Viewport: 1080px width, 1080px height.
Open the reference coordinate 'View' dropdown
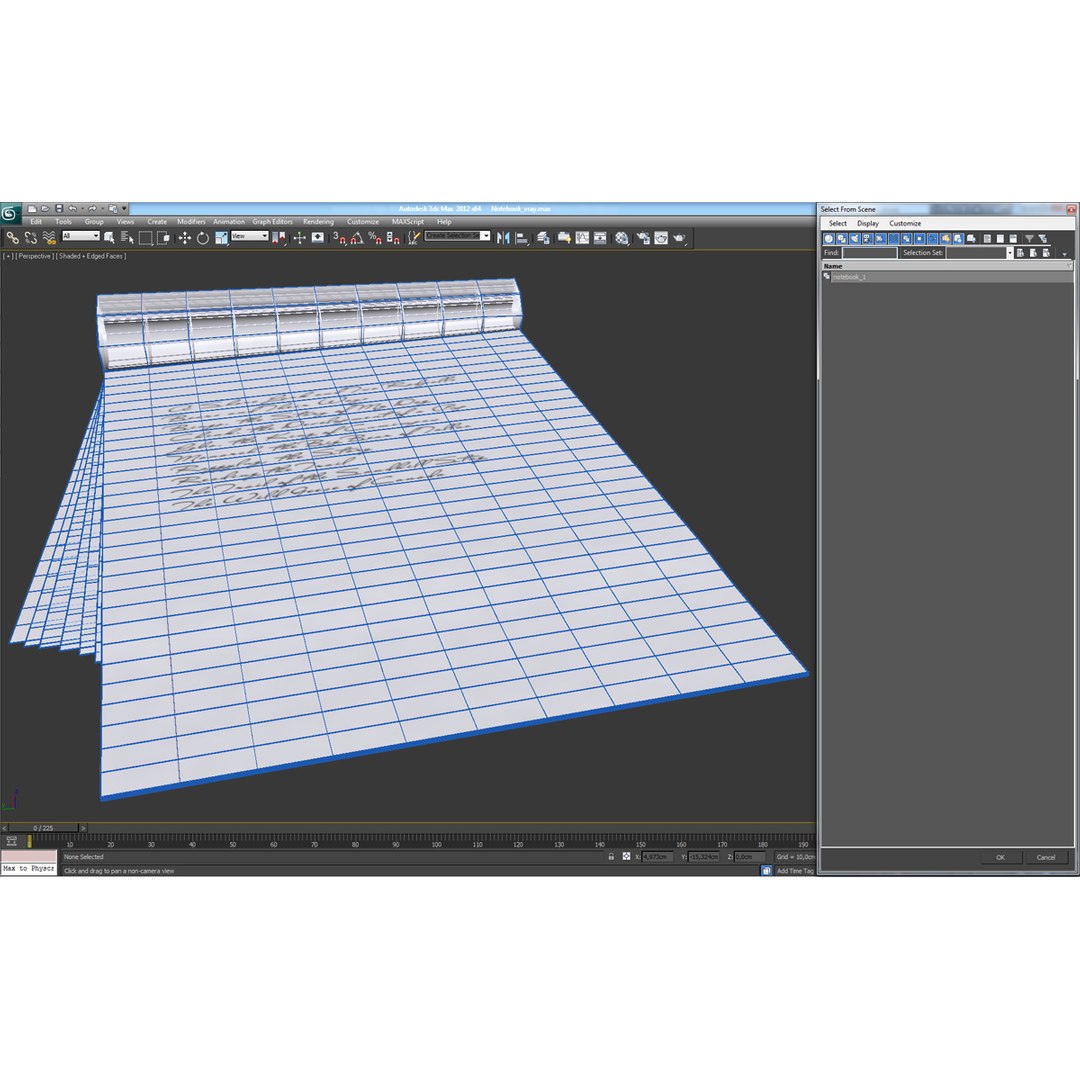tap(249, 236)
